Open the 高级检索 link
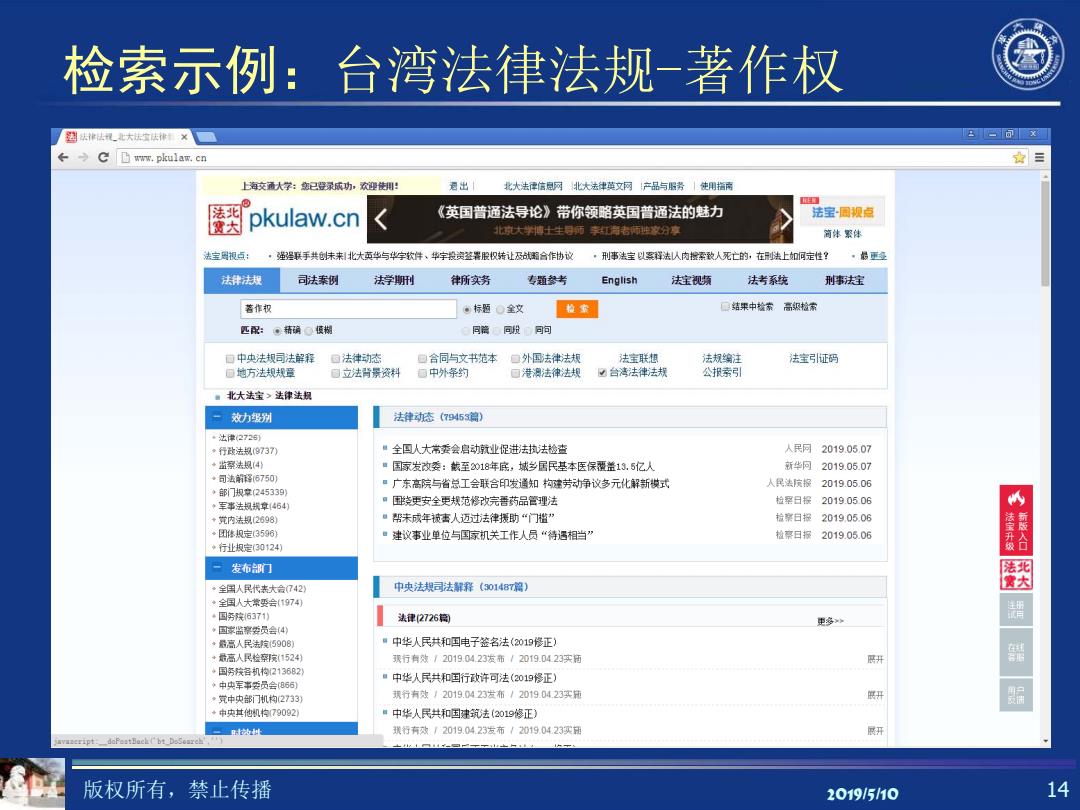 click(800, 307)
